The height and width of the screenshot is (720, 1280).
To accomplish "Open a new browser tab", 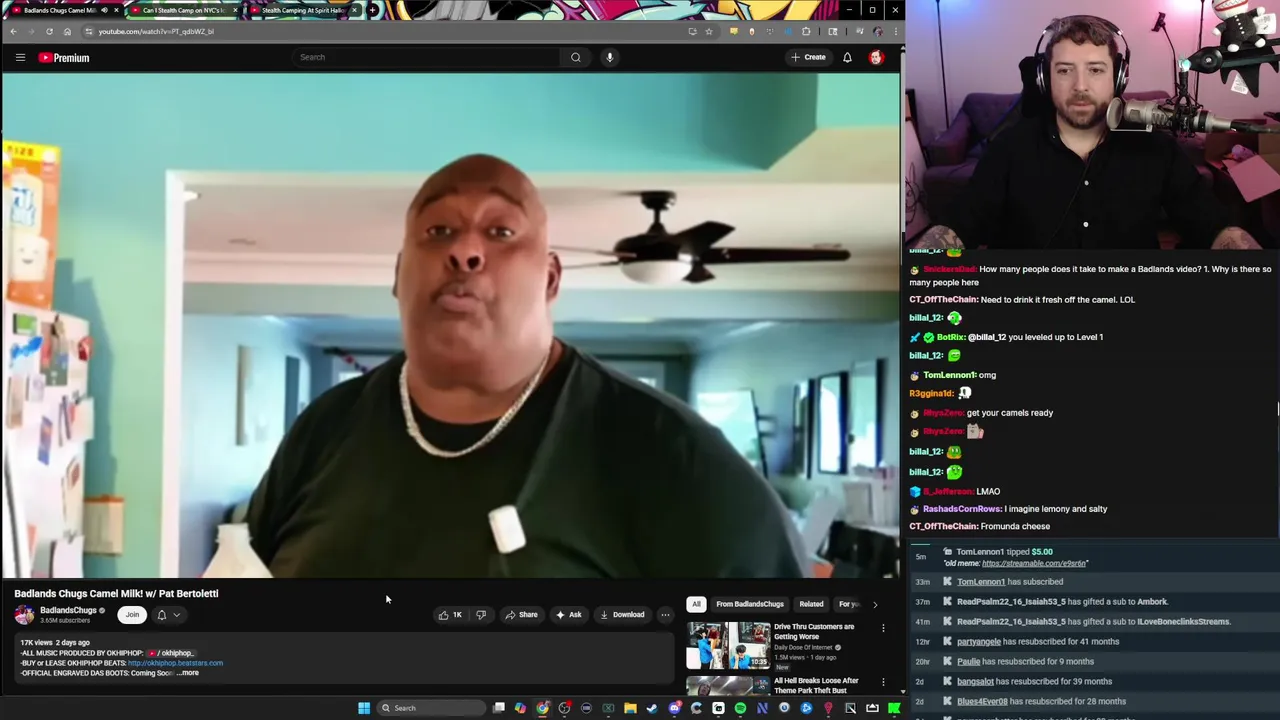I will click(x=373, y=10).
